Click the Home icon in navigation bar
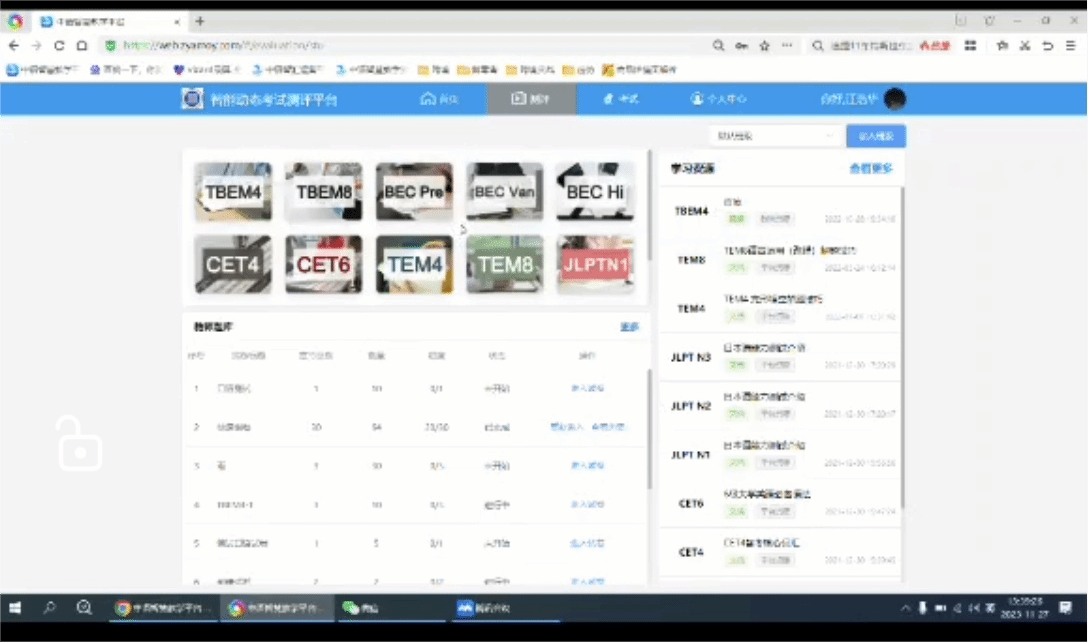 coord(440,99)
